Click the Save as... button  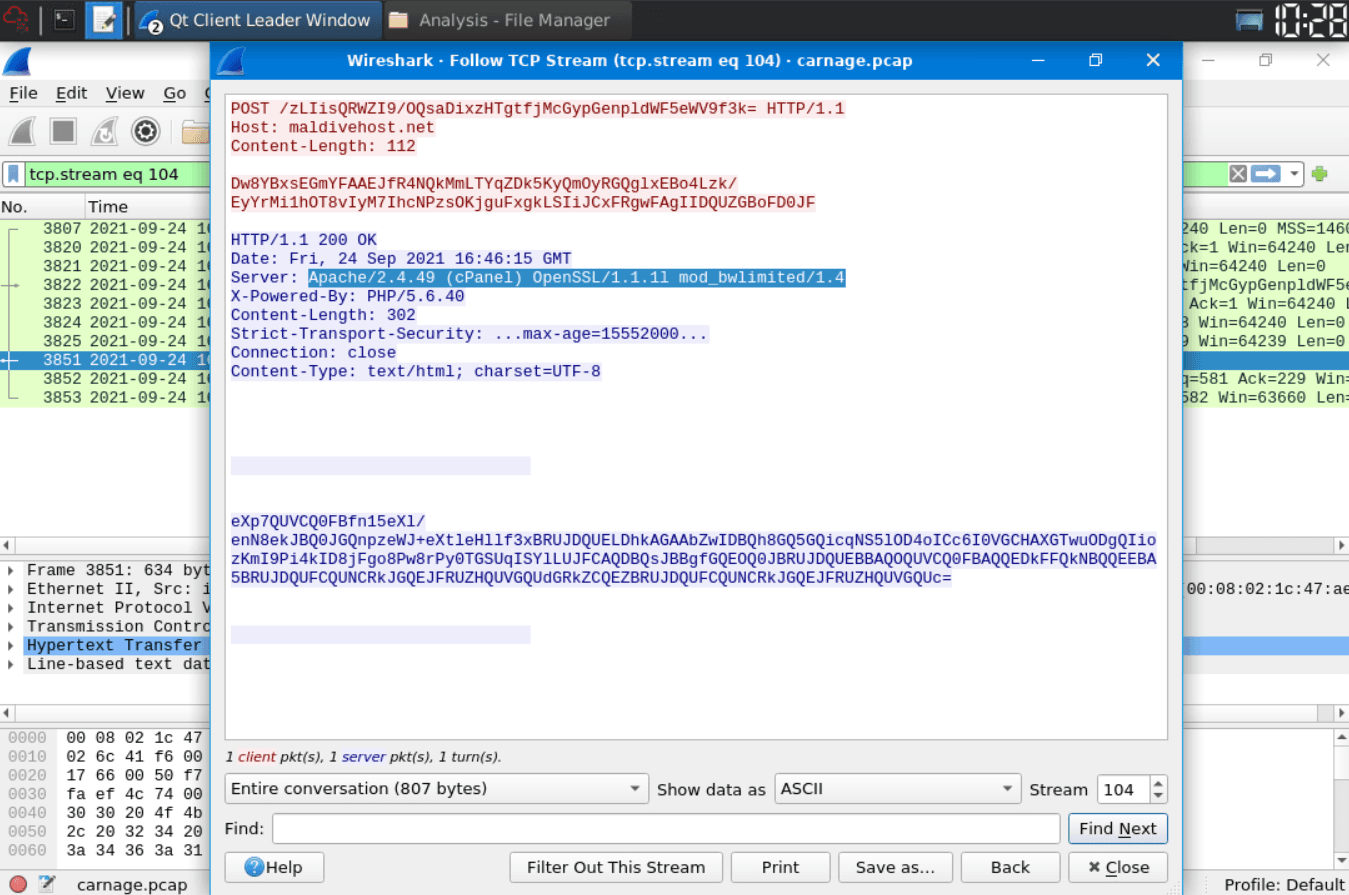pyautogui.click(x=895, y=867)
